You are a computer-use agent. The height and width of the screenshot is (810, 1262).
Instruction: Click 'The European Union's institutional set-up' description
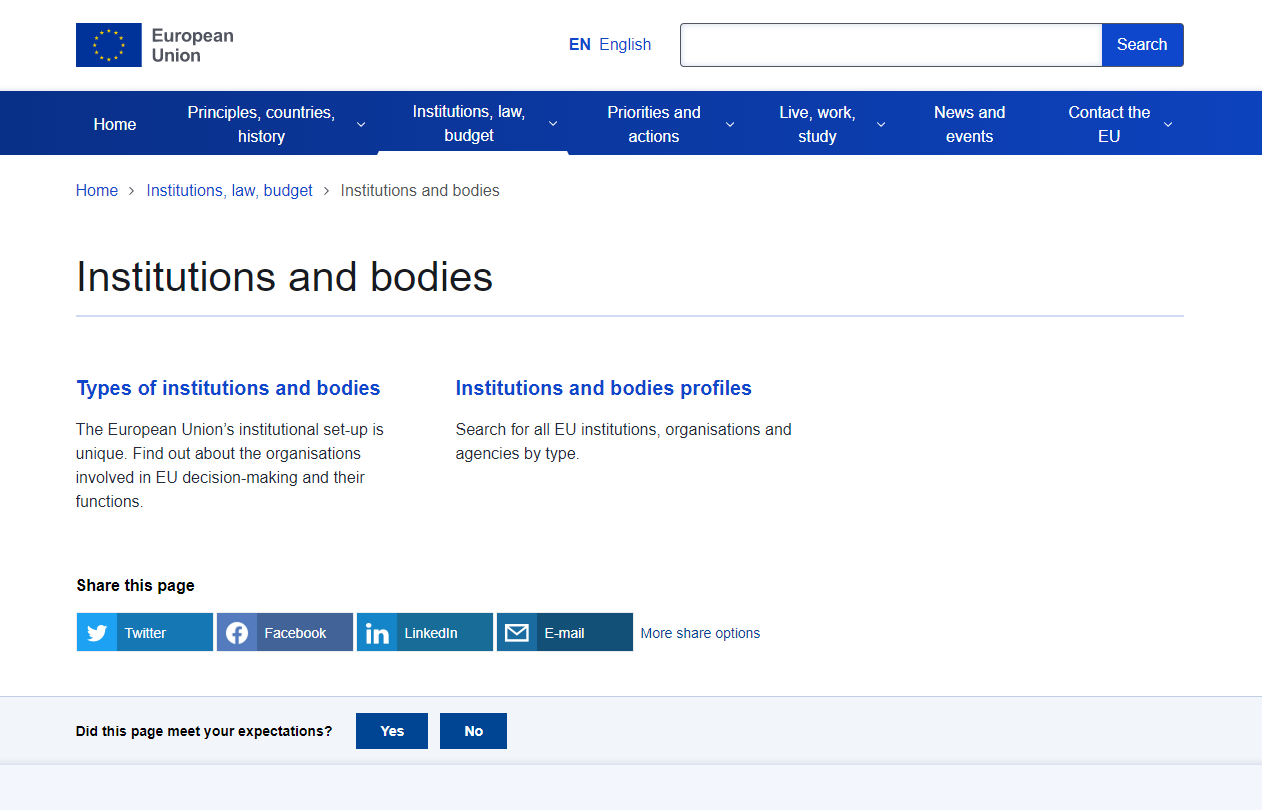click(x=230, y=465)
